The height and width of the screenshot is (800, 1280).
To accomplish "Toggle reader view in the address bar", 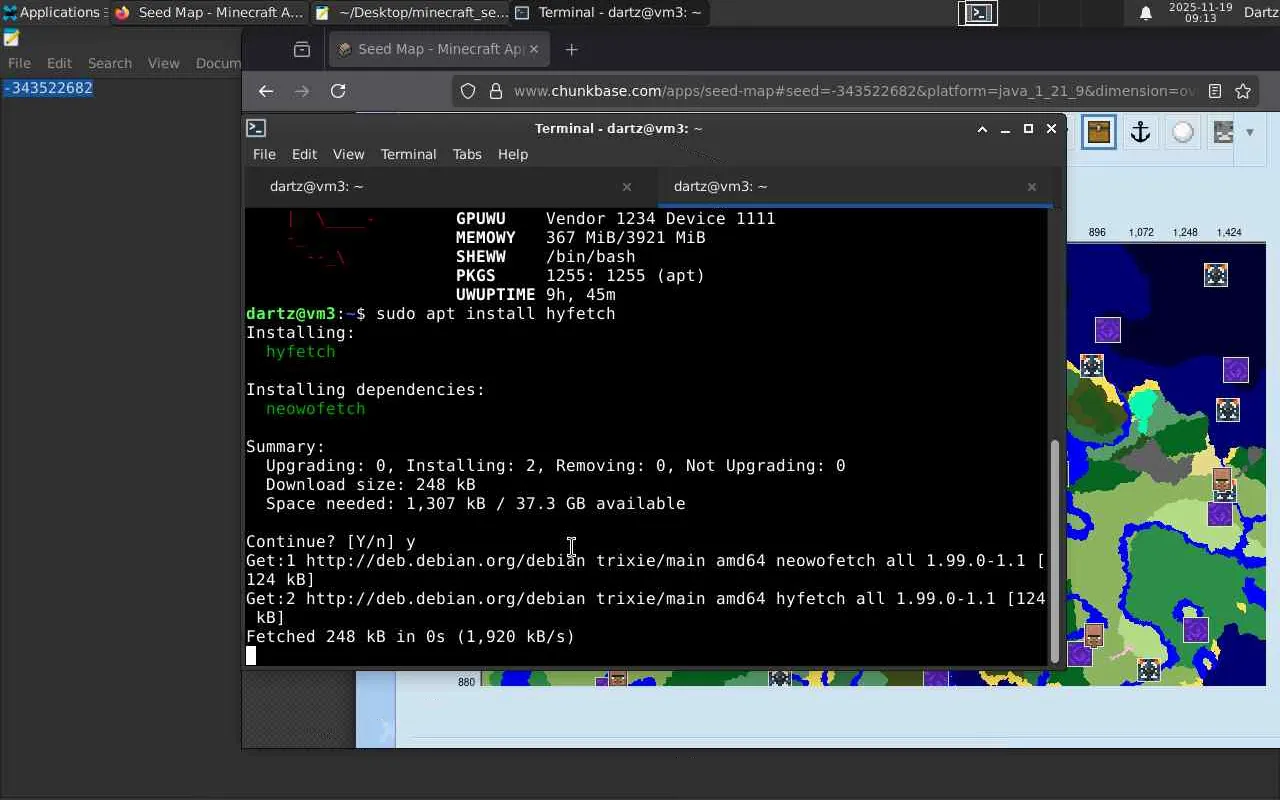I will tap(1215, 91).
